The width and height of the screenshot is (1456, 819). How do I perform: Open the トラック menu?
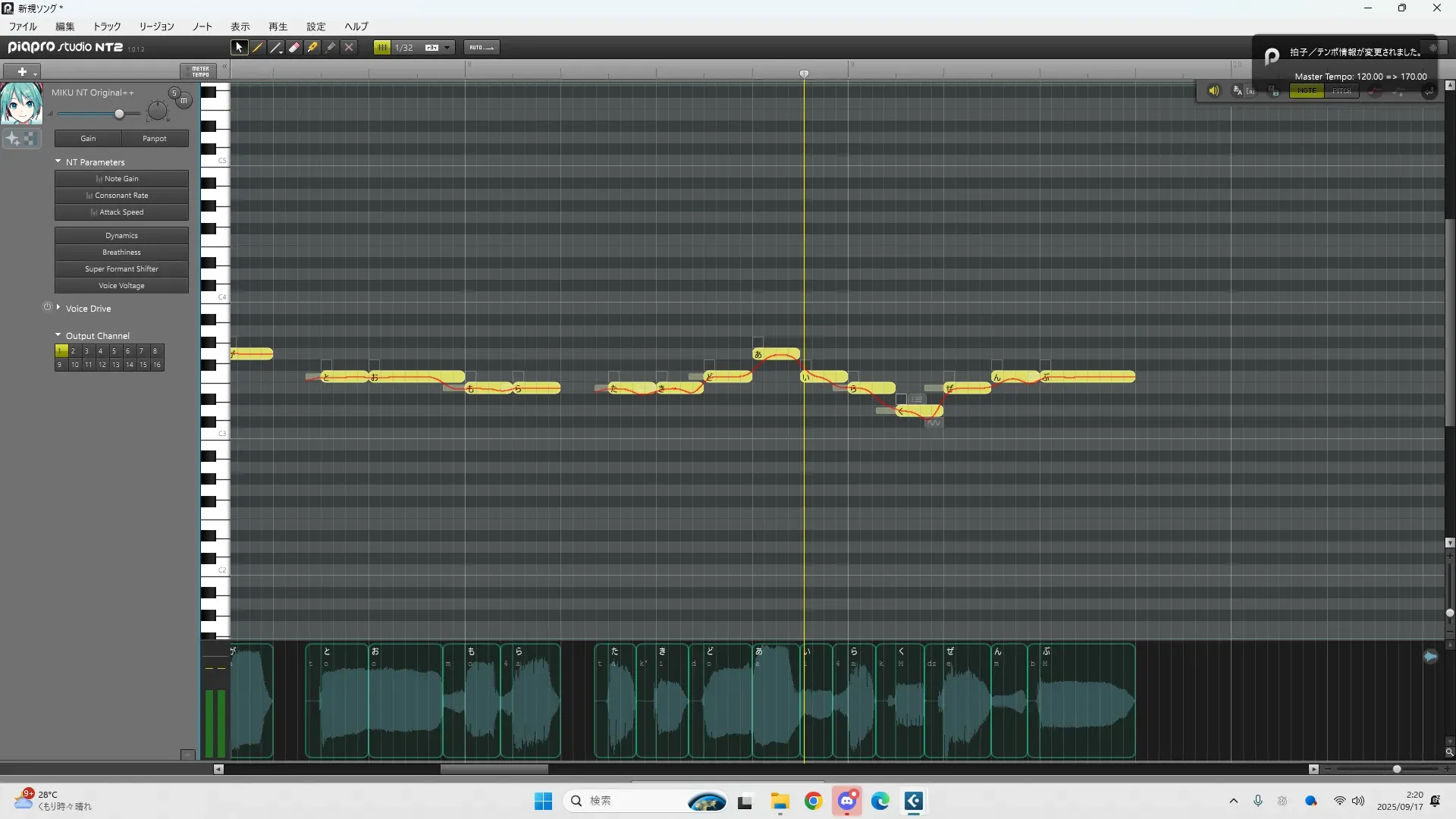(107, 27)
